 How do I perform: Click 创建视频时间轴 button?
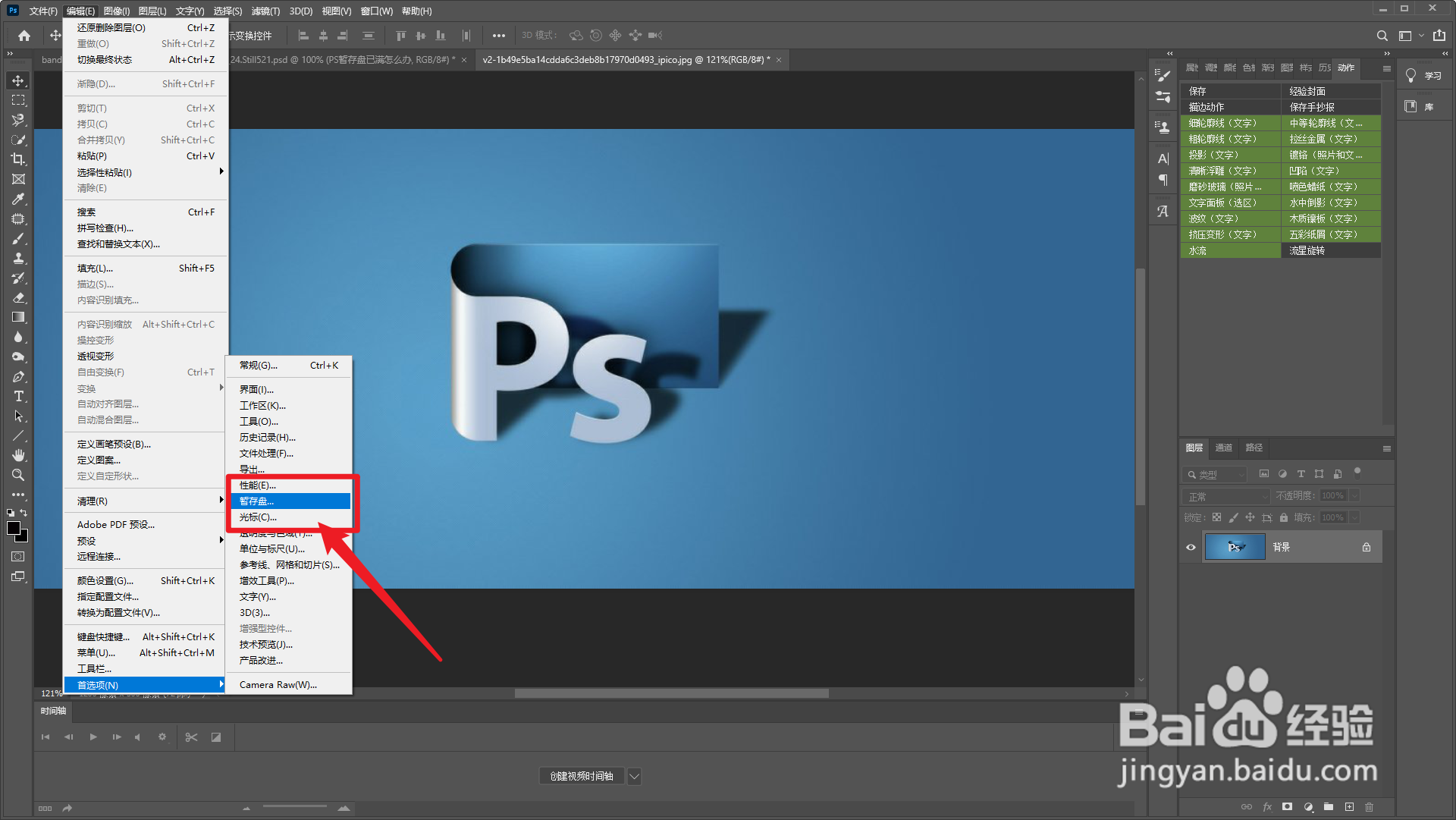tap(582, 776)
